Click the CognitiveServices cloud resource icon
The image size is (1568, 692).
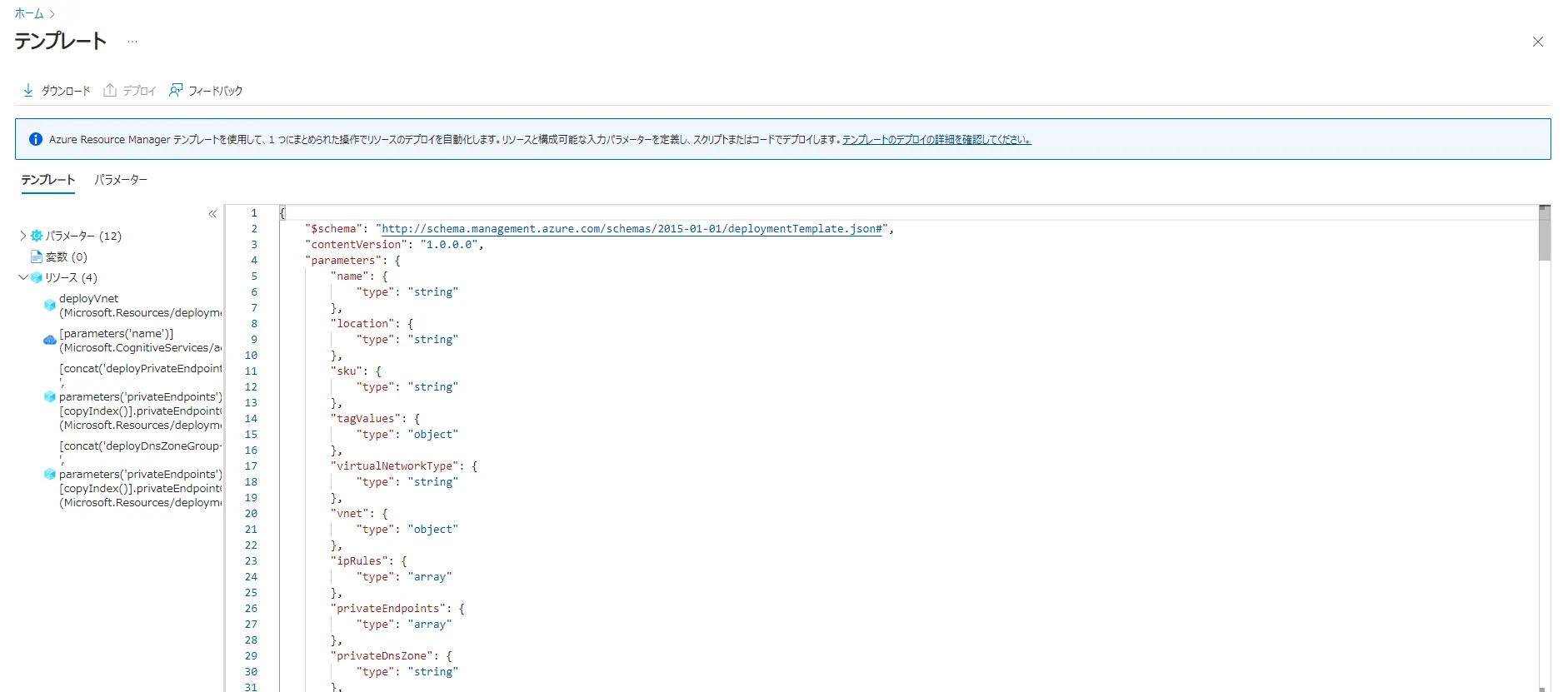pos(50,340)
